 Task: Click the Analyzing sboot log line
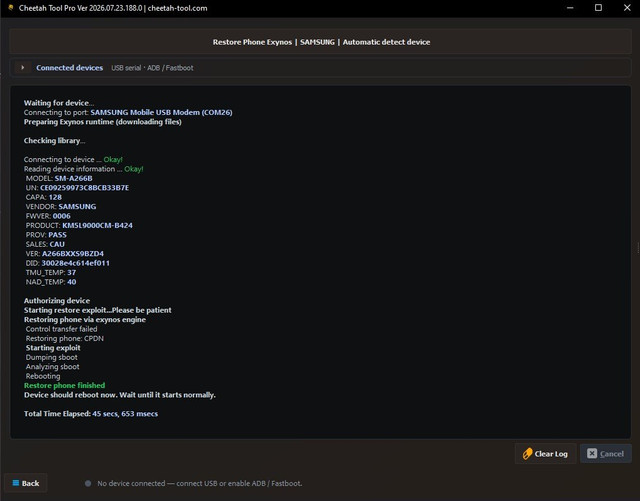click(x=53, y=367)
